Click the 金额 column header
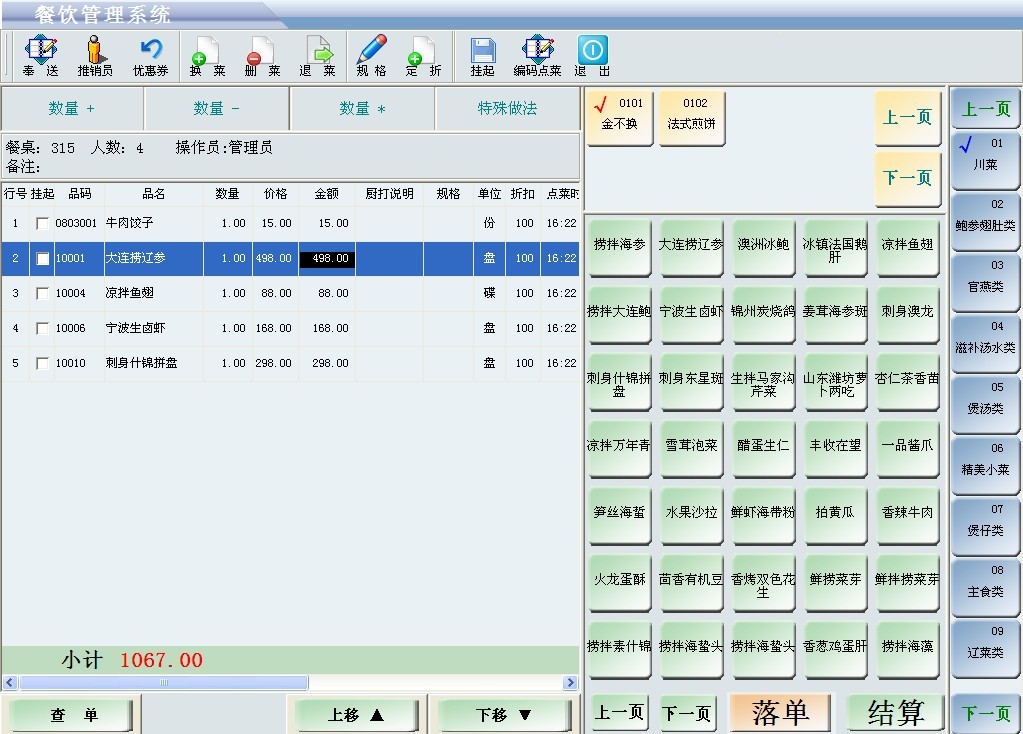 [x=326, y=194]
